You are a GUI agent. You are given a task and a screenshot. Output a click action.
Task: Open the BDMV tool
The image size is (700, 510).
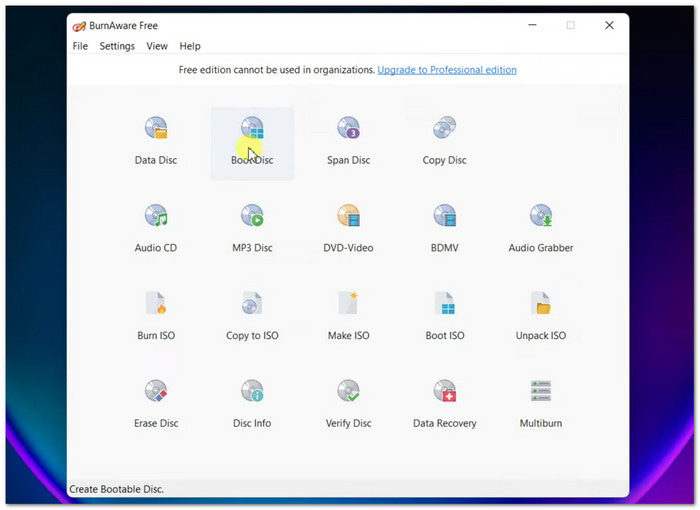coord(445,230)
